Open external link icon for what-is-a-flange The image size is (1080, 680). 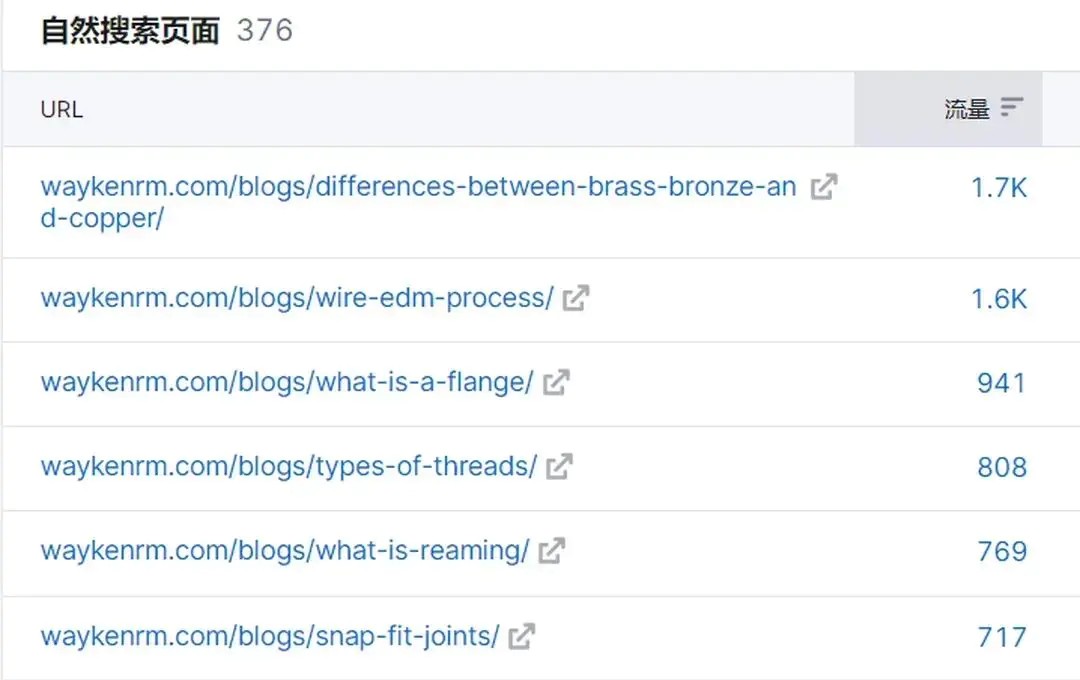click(x=556, y=382)
